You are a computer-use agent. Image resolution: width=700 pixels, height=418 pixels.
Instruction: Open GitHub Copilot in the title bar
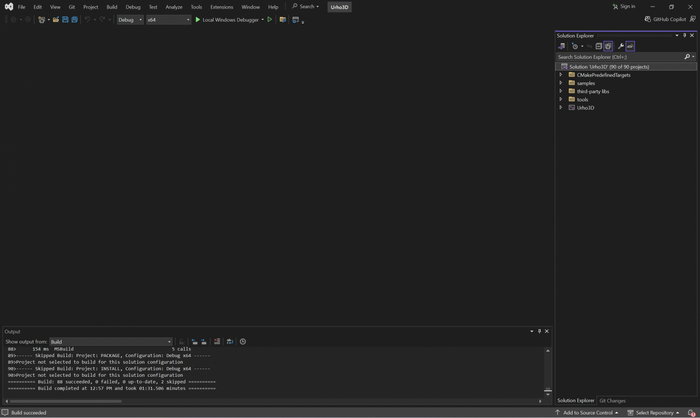click(665, 19)
